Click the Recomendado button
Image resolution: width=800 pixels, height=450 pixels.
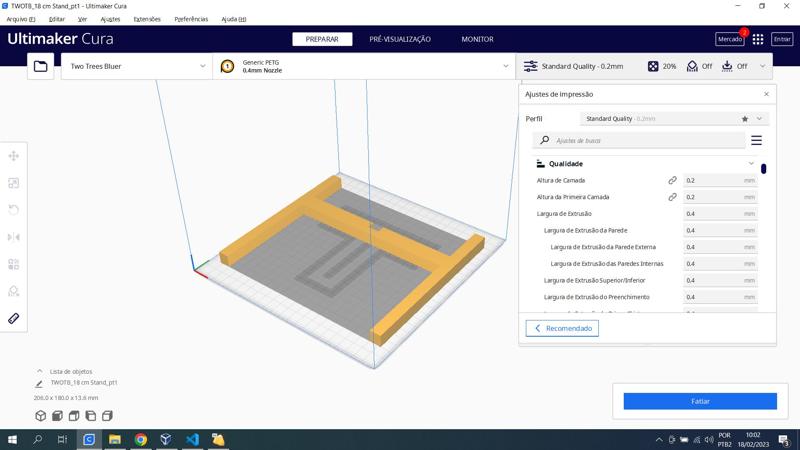[x=562, y=329]
